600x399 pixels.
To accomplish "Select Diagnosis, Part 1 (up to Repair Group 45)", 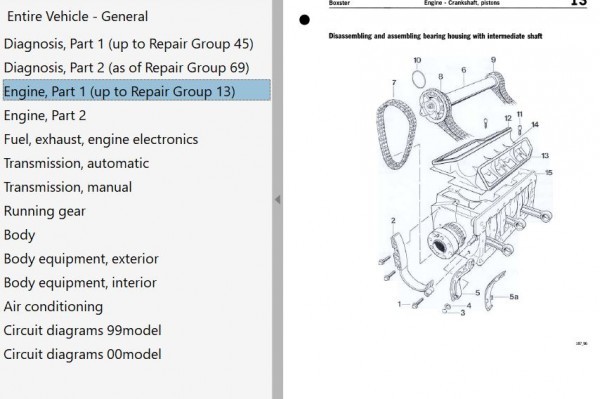I will pyautogui.click(x=129, y=44).
